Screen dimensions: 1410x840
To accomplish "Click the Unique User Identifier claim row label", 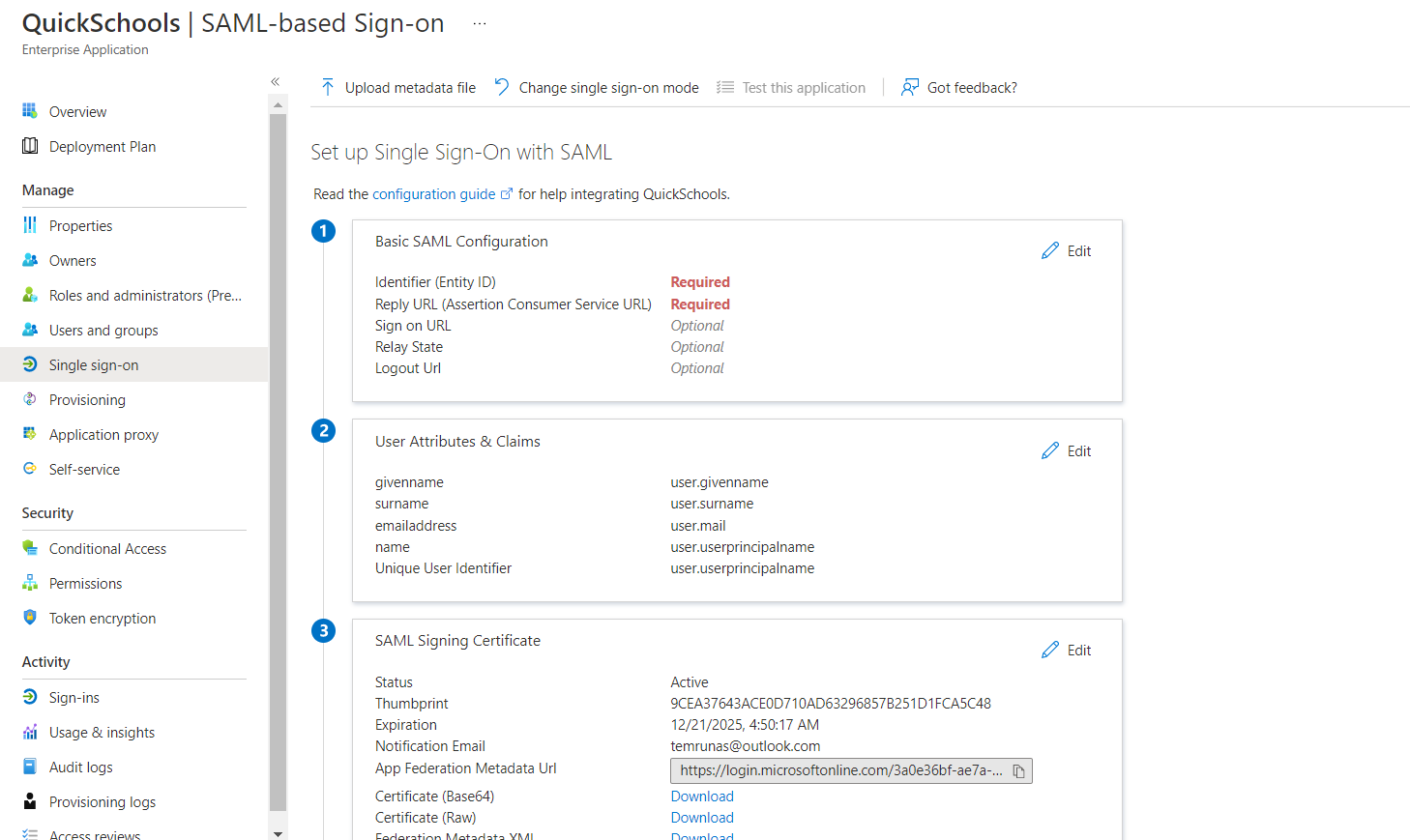I will [x=443, y=567].
